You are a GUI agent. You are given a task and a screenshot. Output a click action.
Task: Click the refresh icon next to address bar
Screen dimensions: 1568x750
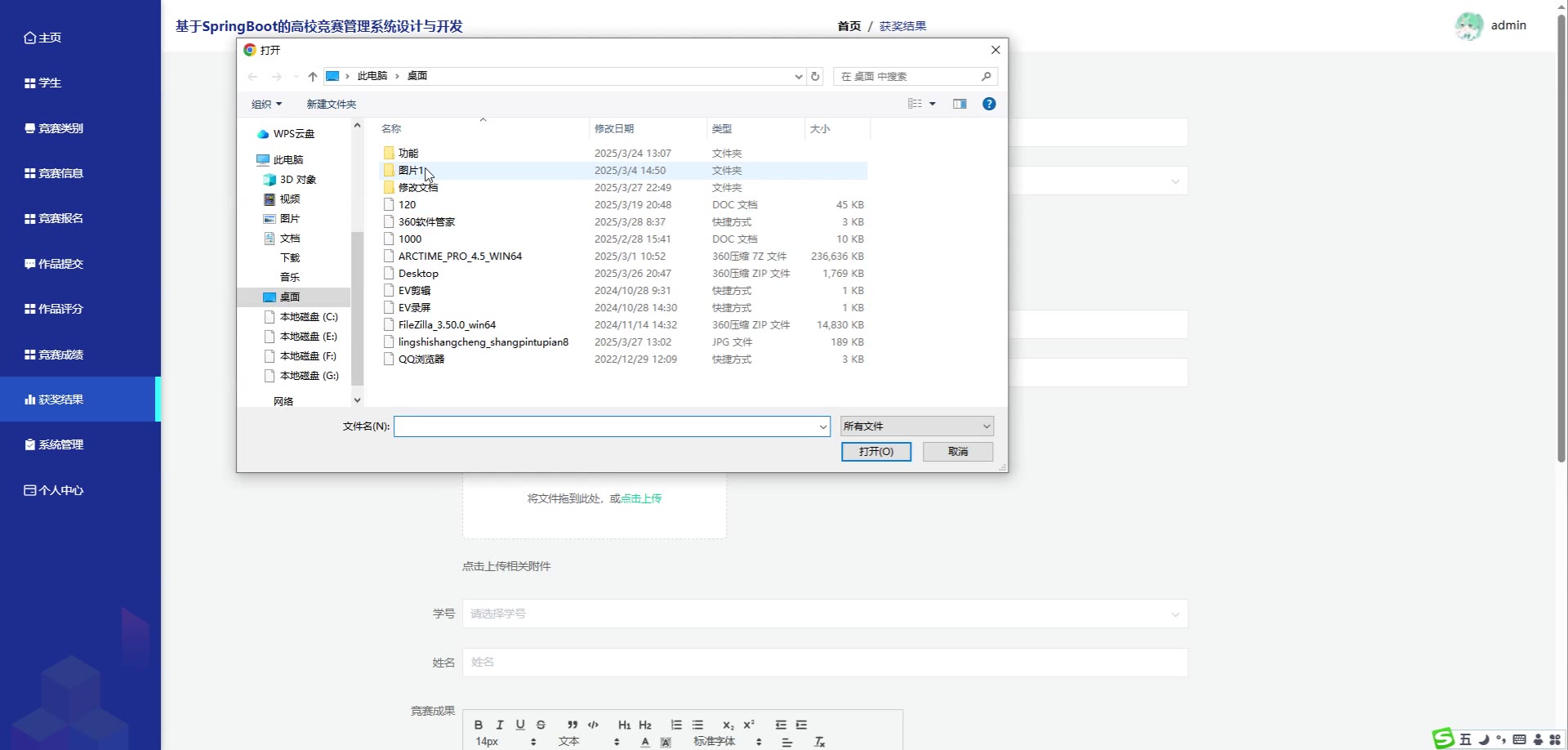815,76
